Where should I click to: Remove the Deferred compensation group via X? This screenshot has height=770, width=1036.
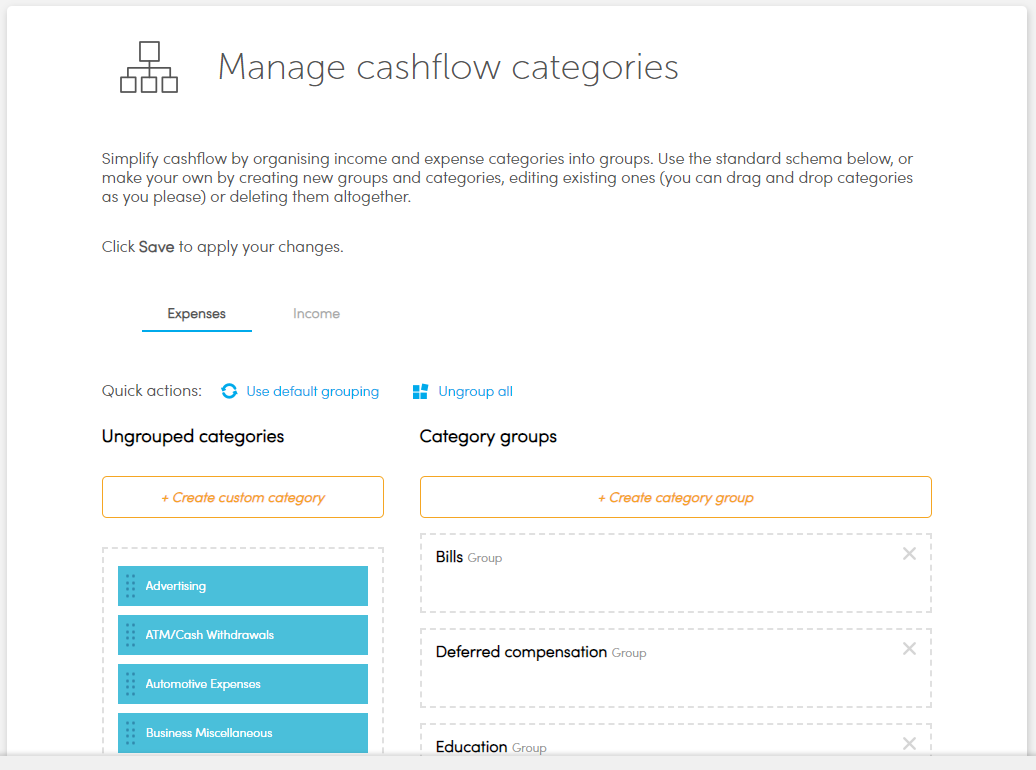point(909,649)
